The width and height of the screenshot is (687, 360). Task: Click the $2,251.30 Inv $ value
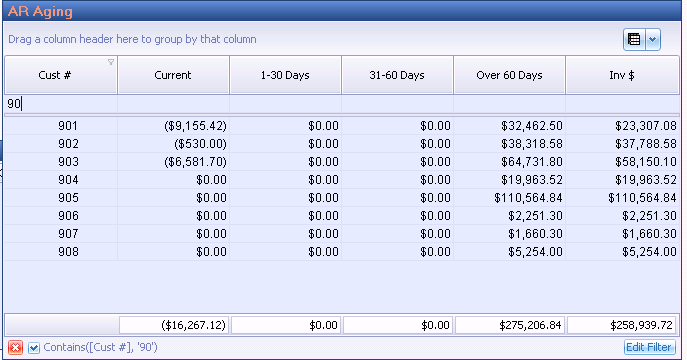tap(649, 216)
